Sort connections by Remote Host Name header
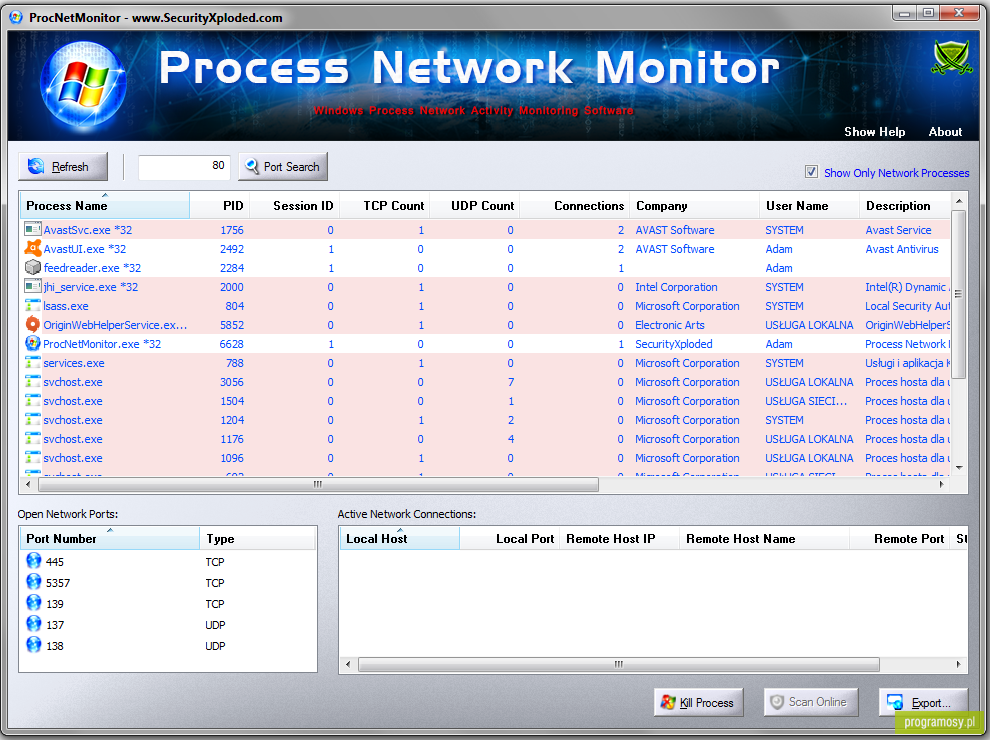This screenshot has height=740, width=990. click(x=765, y=538)
